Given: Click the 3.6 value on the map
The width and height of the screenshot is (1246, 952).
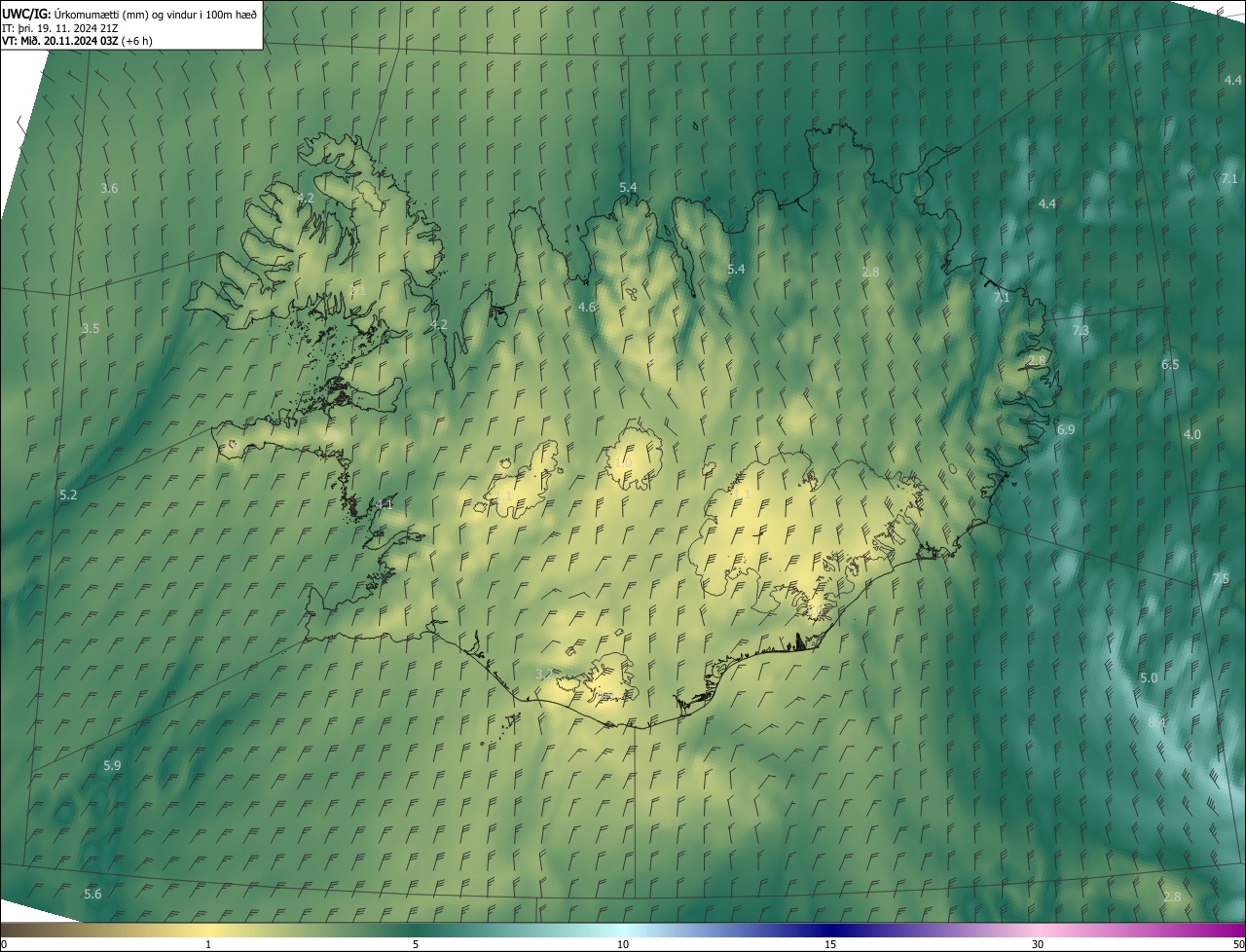Looking at the screenshot, I should [109, 188].
